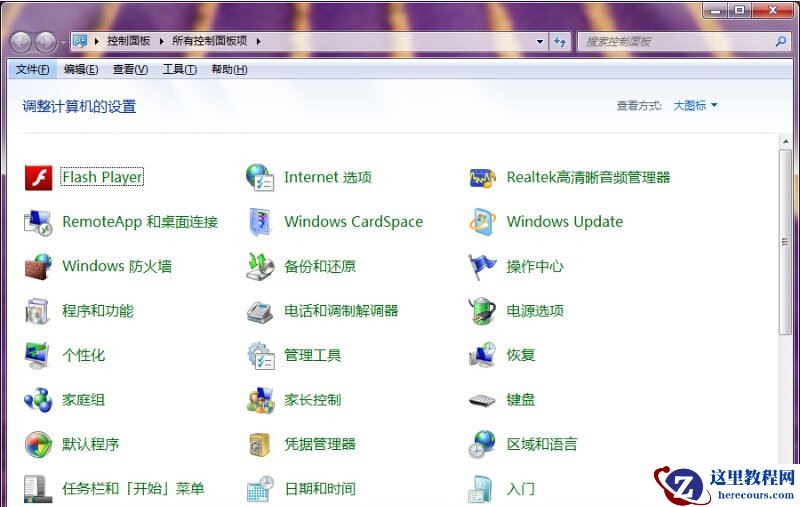Open the 默认程序 icon
This screenshot has width=800, height=507.
(x=38, y=444)
